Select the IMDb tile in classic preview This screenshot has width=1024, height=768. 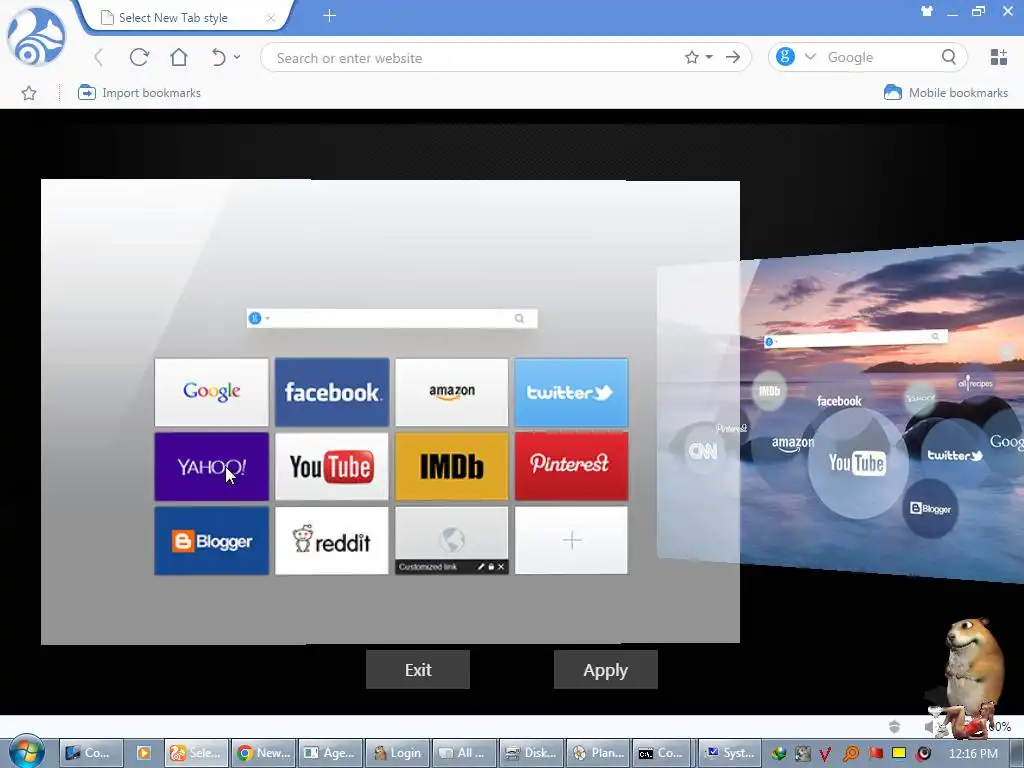click(451, 466)
